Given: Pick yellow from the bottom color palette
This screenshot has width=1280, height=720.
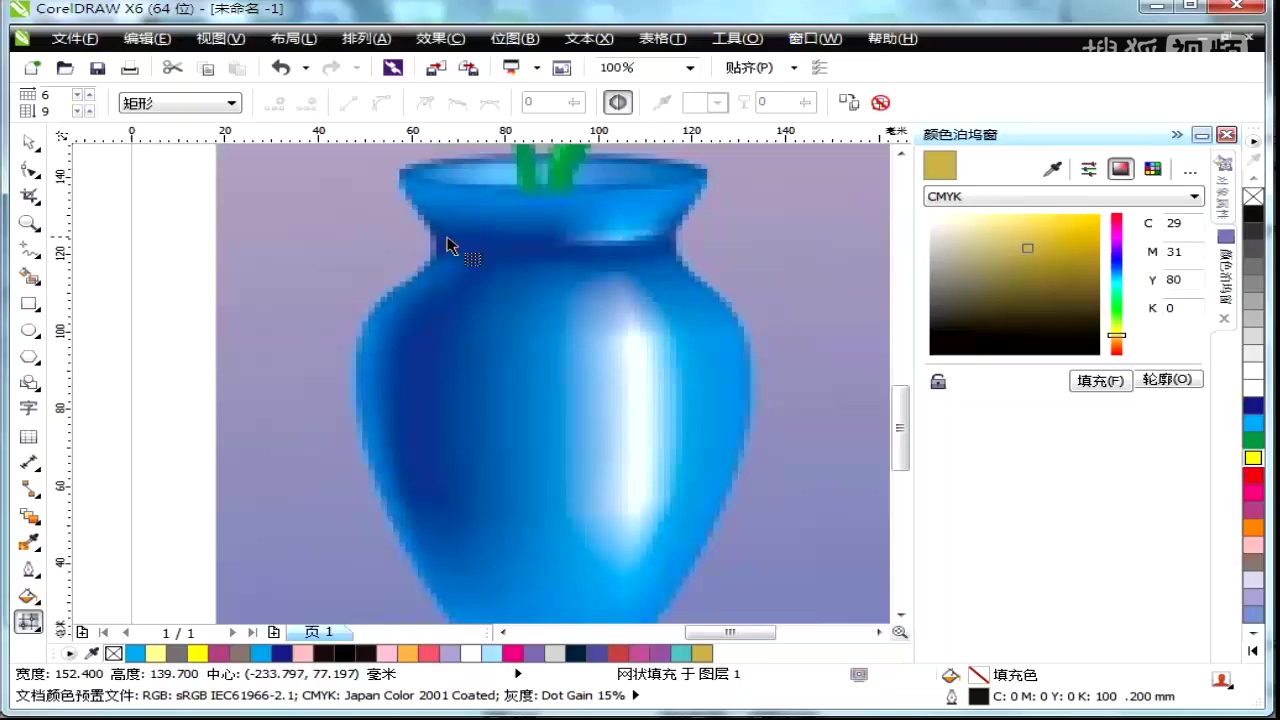Looking at the screenshot, I should tap(196, 653).
